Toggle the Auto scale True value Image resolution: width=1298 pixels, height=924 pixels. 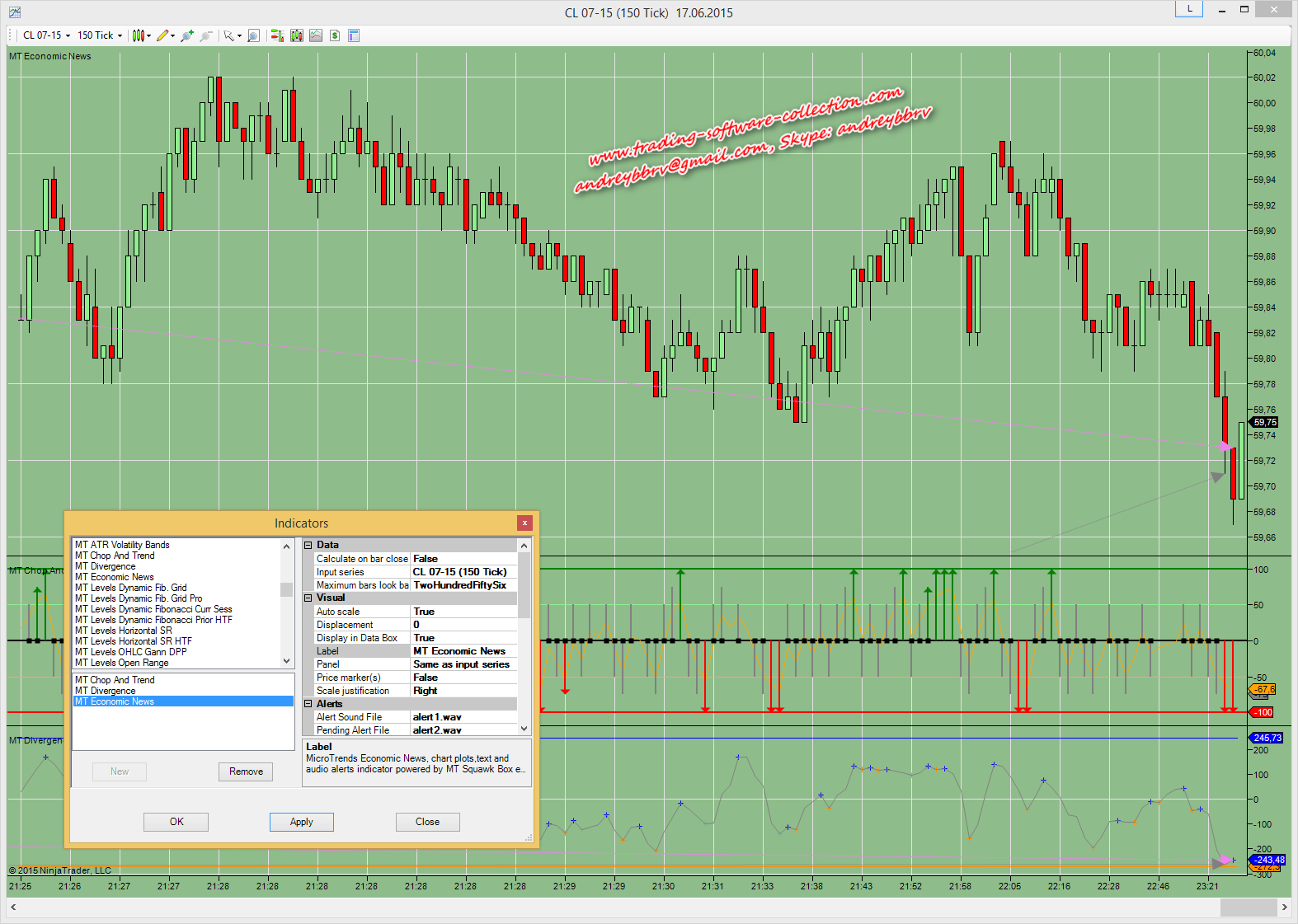click(x=463, y=612)
